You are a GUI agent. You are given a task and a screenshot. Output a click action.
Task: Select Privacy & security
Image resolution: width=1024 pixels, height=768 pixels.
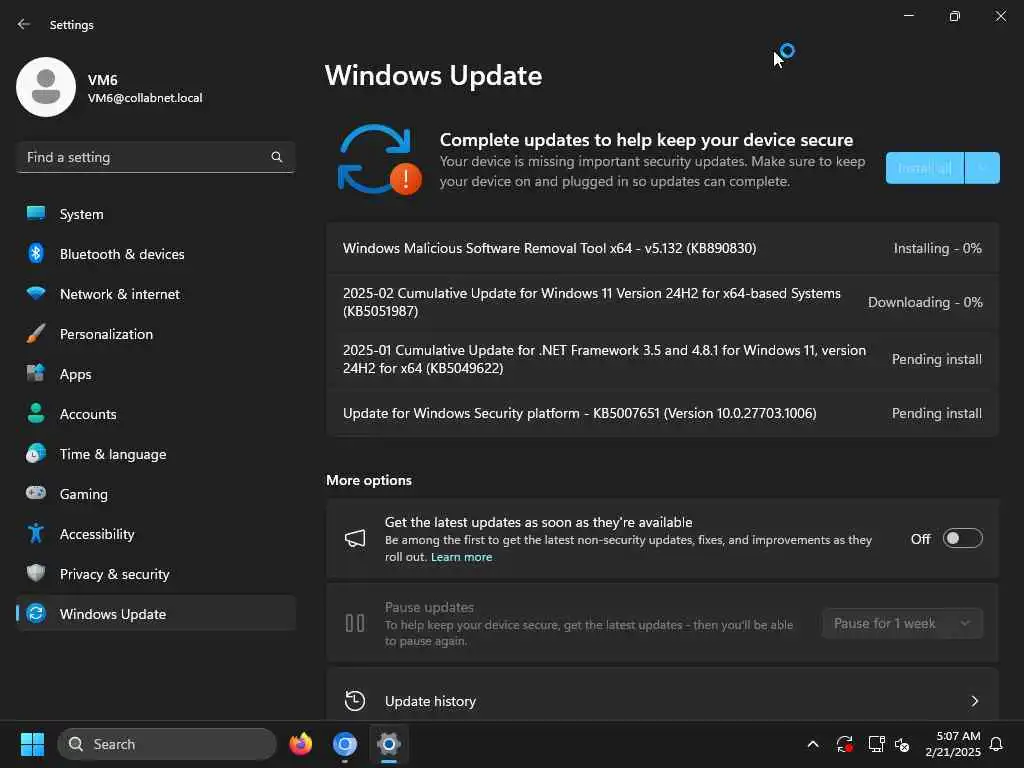156,574
